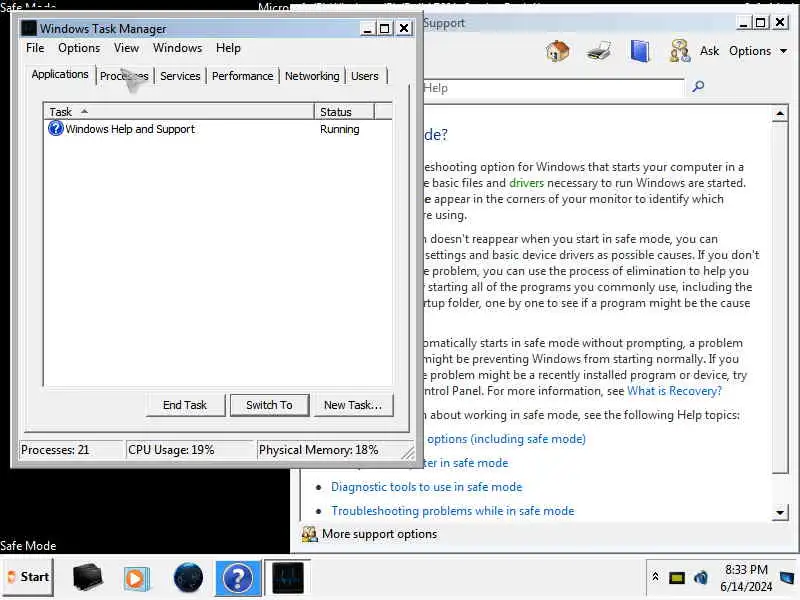
Task: Switch to the Users tab
Action: coord(365,76)
